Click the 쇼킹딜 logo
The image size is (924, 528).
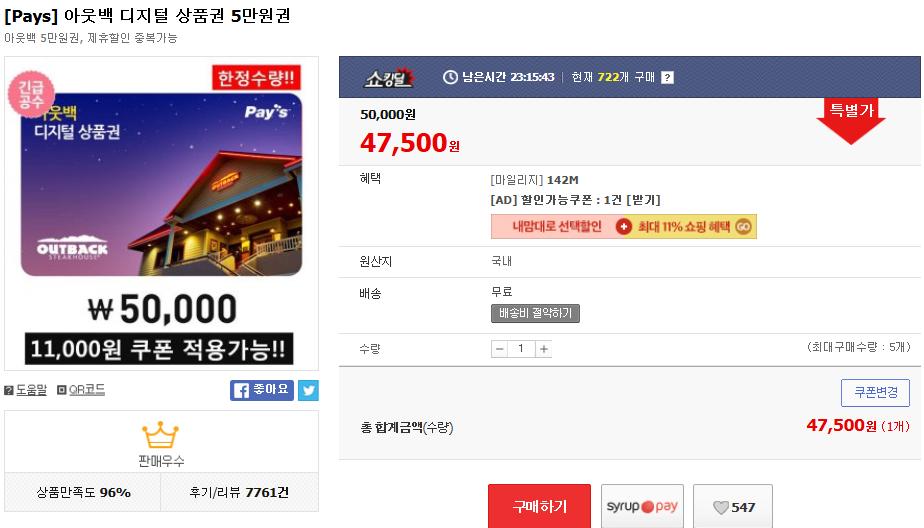click(389, 78)
